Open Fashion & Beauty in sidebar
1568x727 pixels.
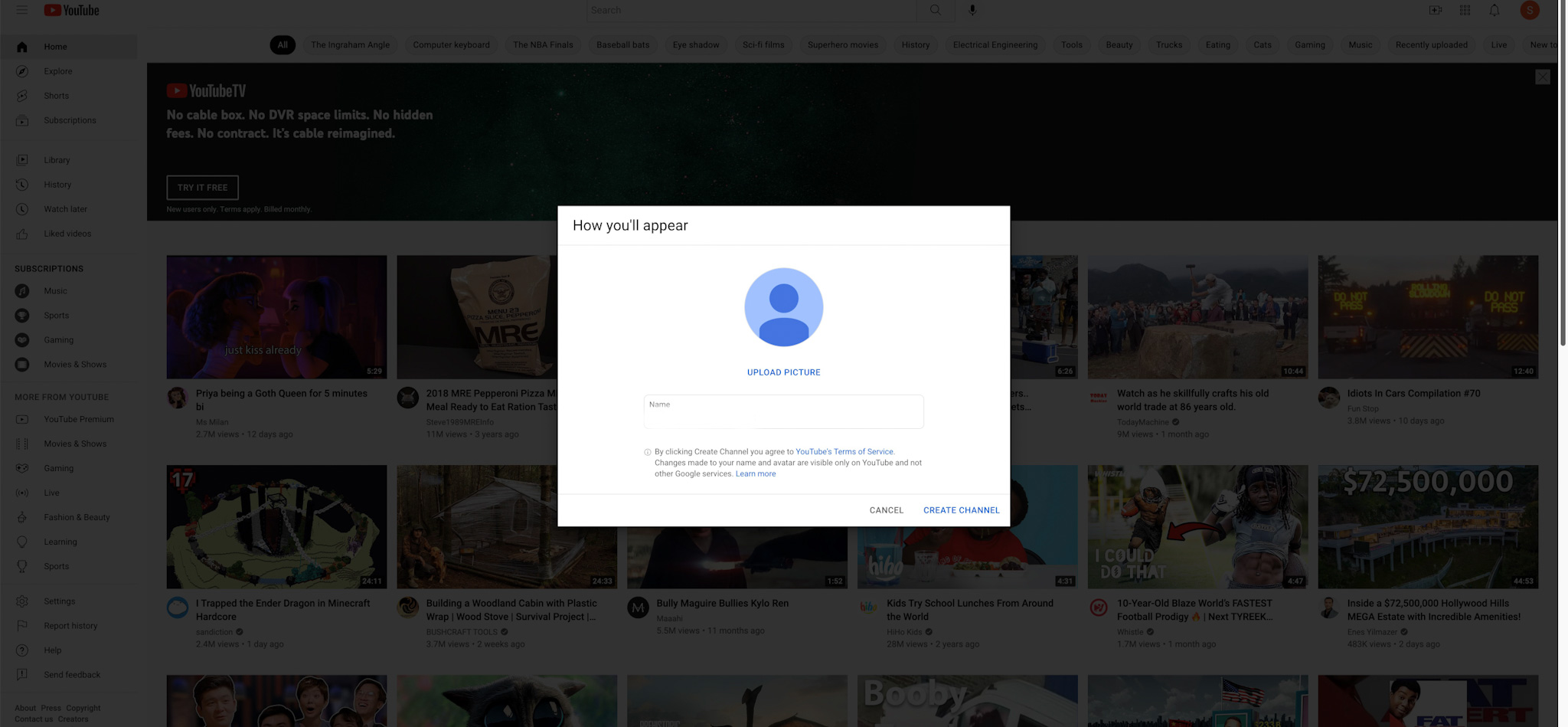(69, 518)
